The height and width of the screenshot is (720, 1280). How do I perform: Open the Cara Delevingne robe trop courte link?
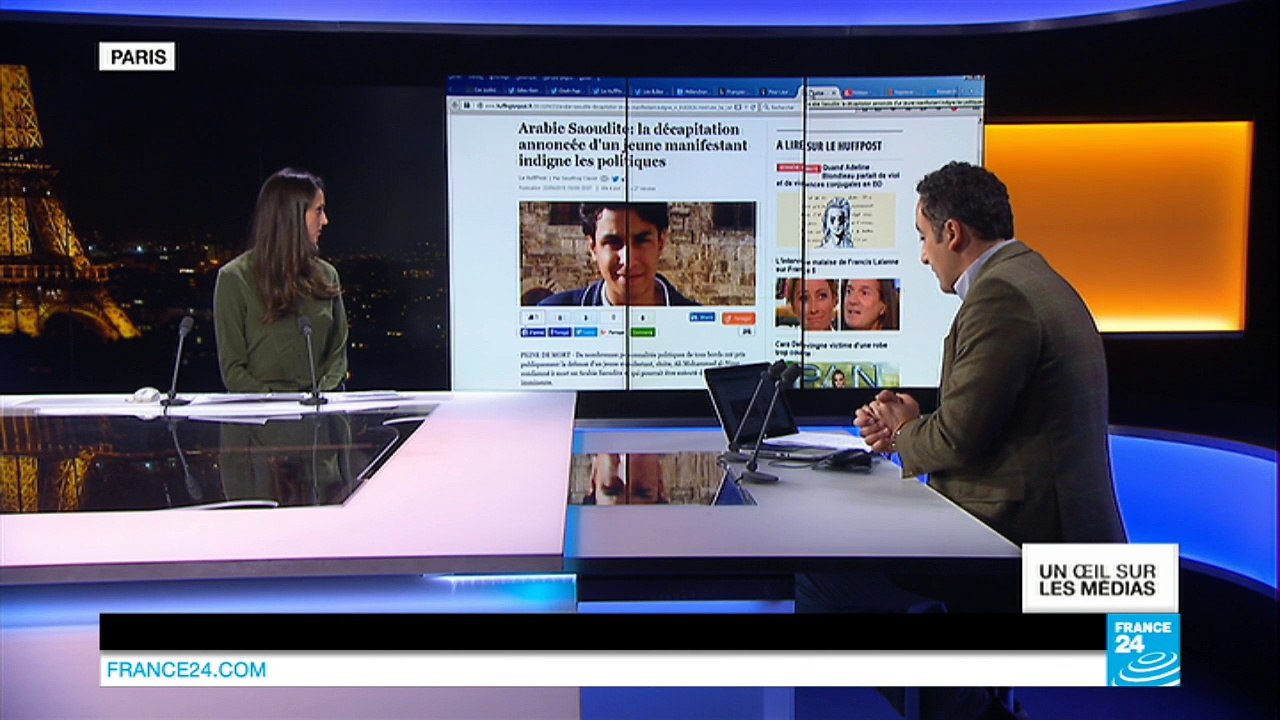click(x=832, y=350)
